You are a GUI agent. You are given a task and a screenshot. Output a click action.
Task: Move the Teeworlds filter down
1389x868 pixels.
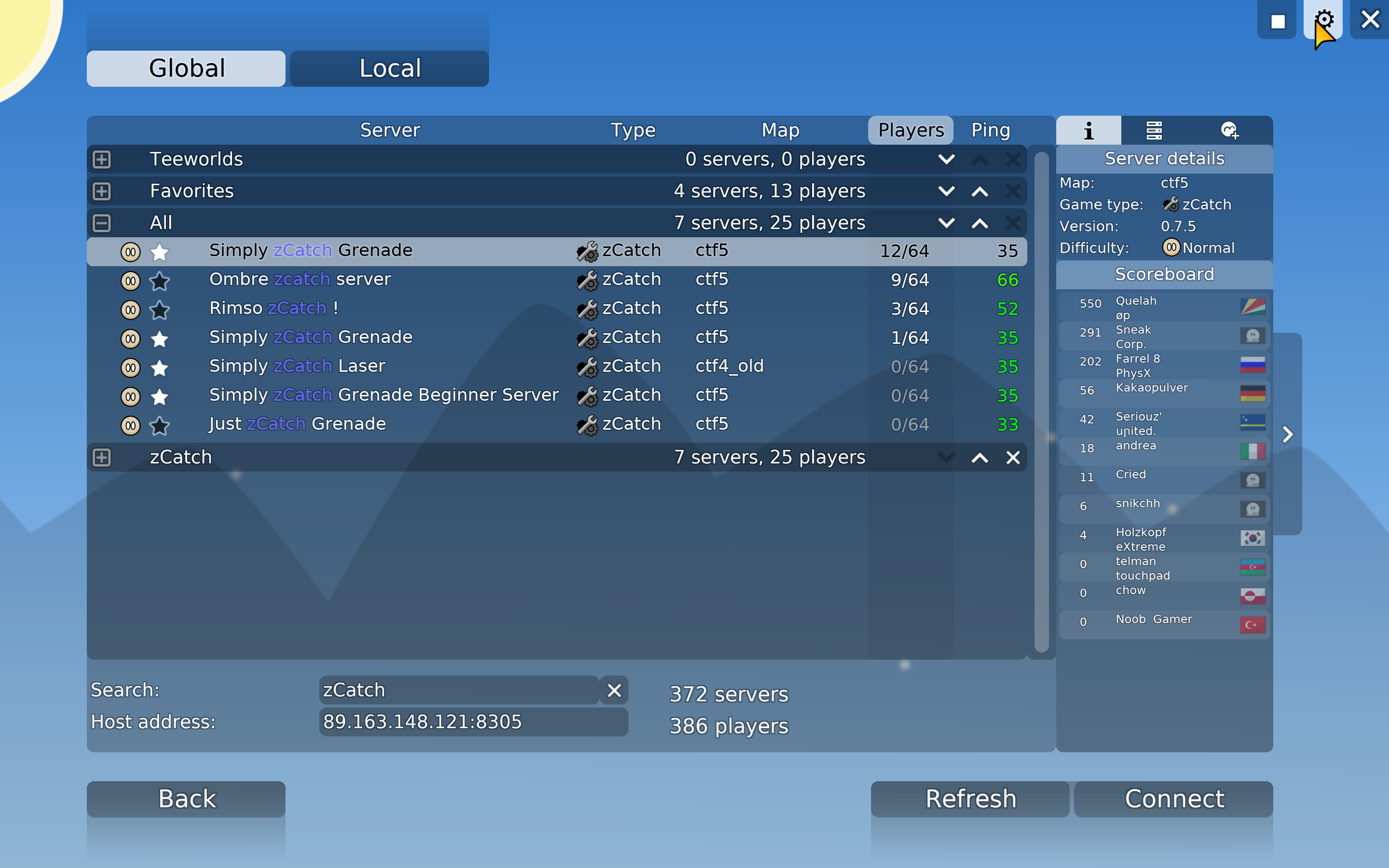pos(946,159)
